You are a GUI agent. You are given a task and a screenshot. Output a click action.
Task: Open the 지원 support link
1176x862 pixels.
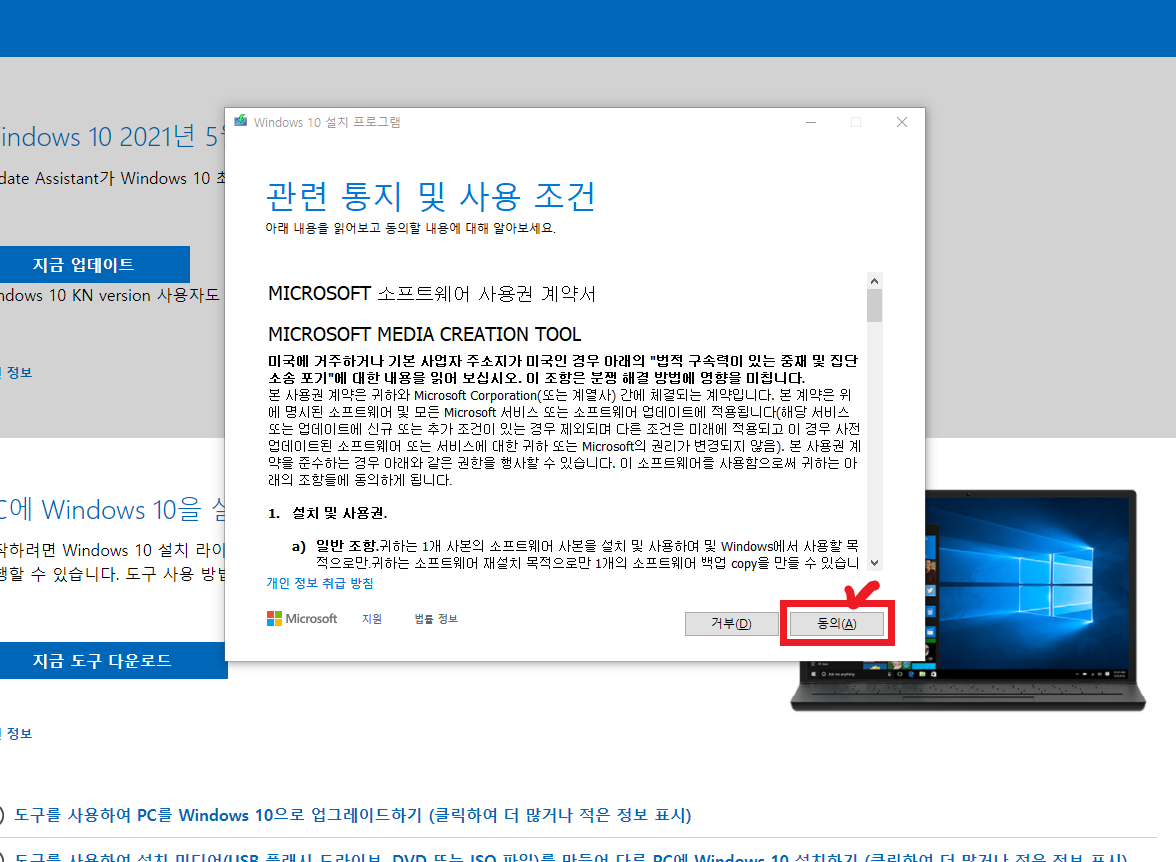(372, 619)
